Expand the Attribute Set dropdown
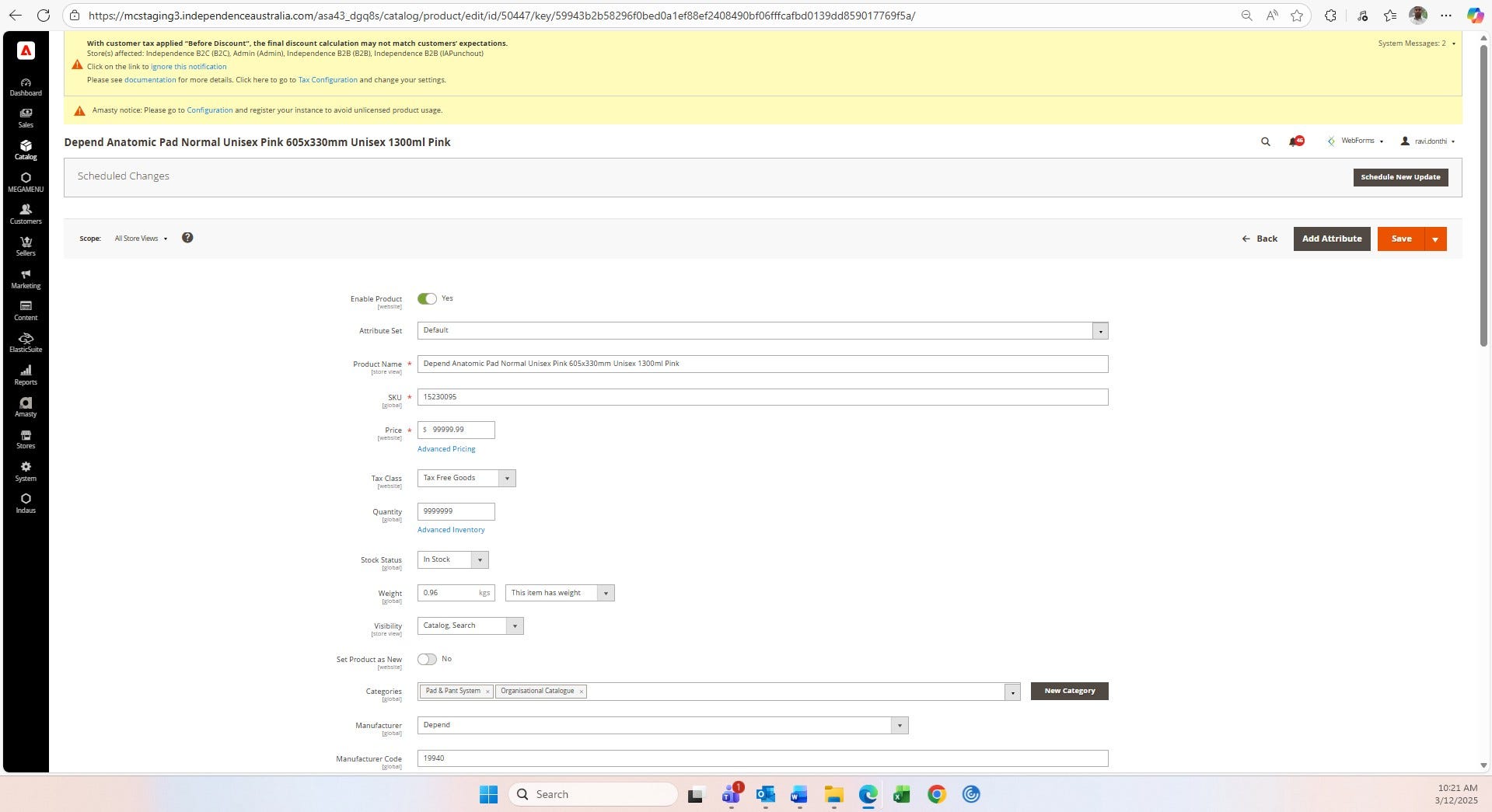 click(1099, 331)
